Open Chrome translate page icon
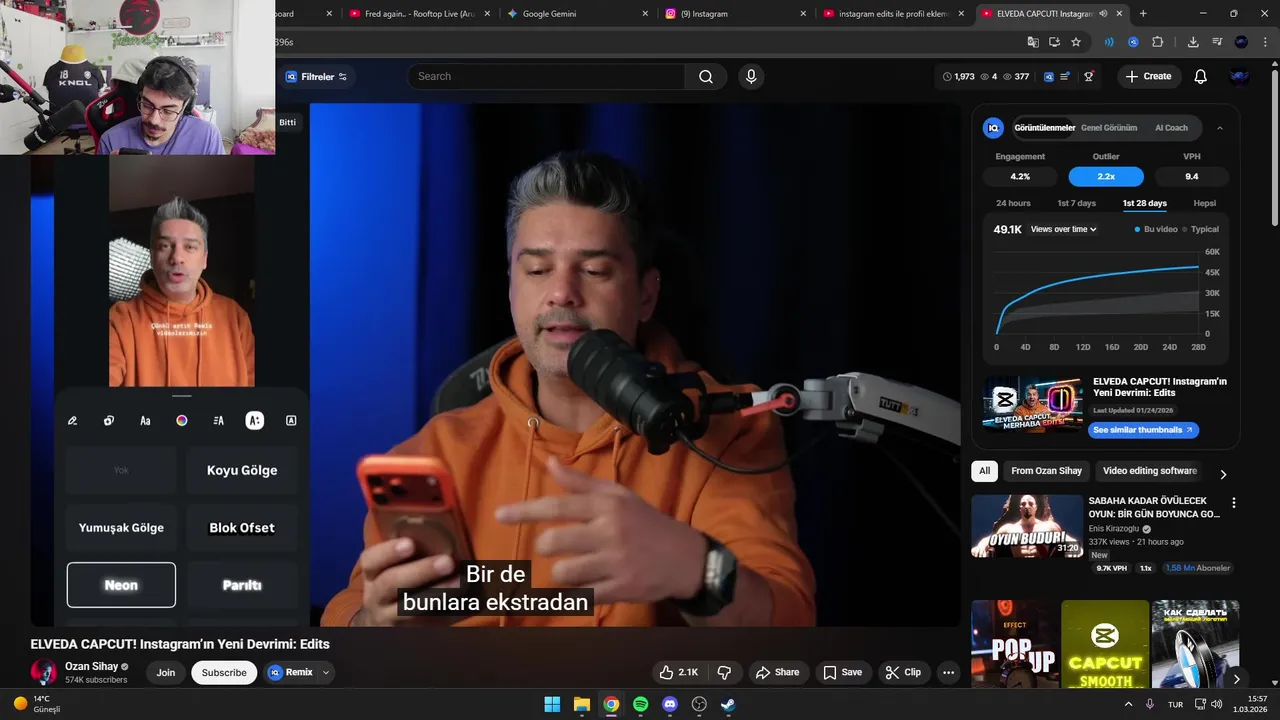 pyautogui.click(x=1033, y=42)
